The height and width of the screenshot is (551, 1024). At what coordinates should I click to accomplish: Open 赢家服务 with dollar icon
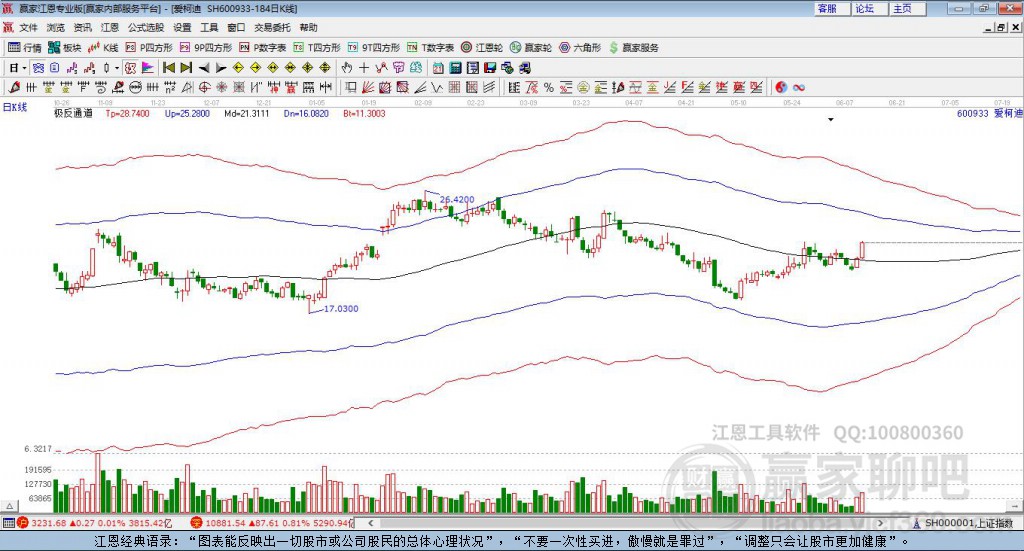(633, 48)
